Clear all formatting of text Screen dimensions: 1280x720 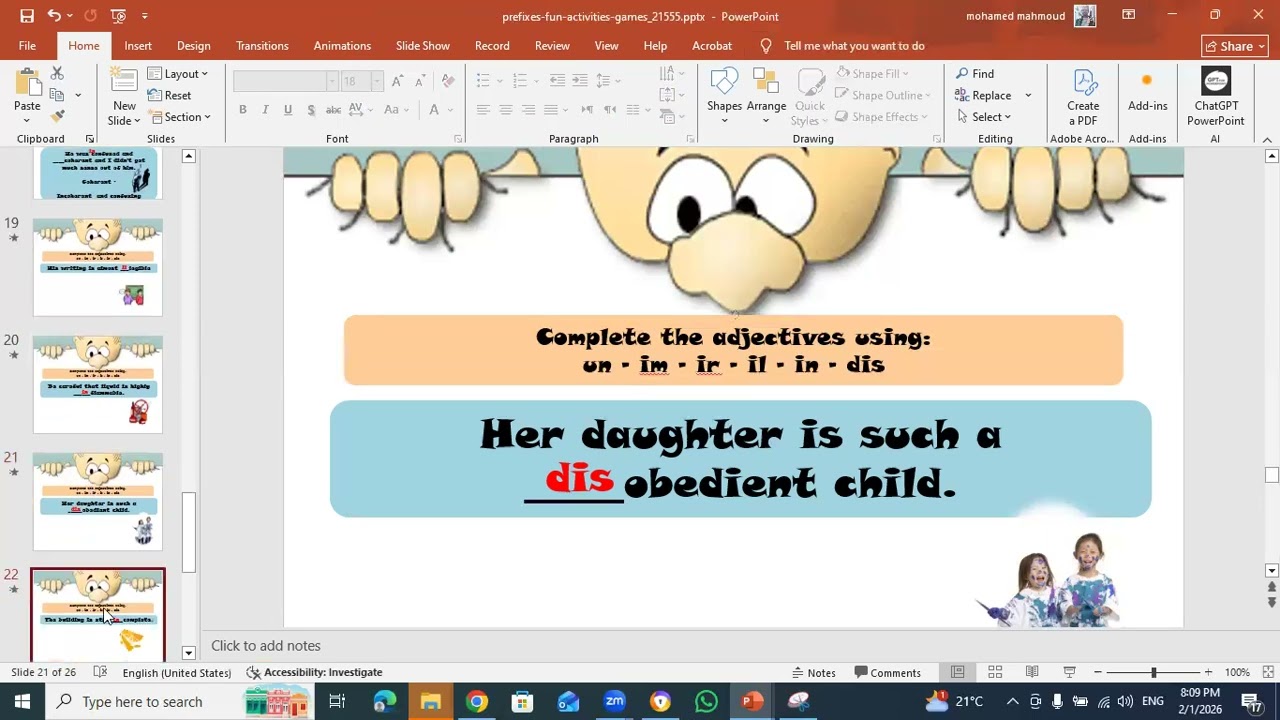(x=448, y=81)
